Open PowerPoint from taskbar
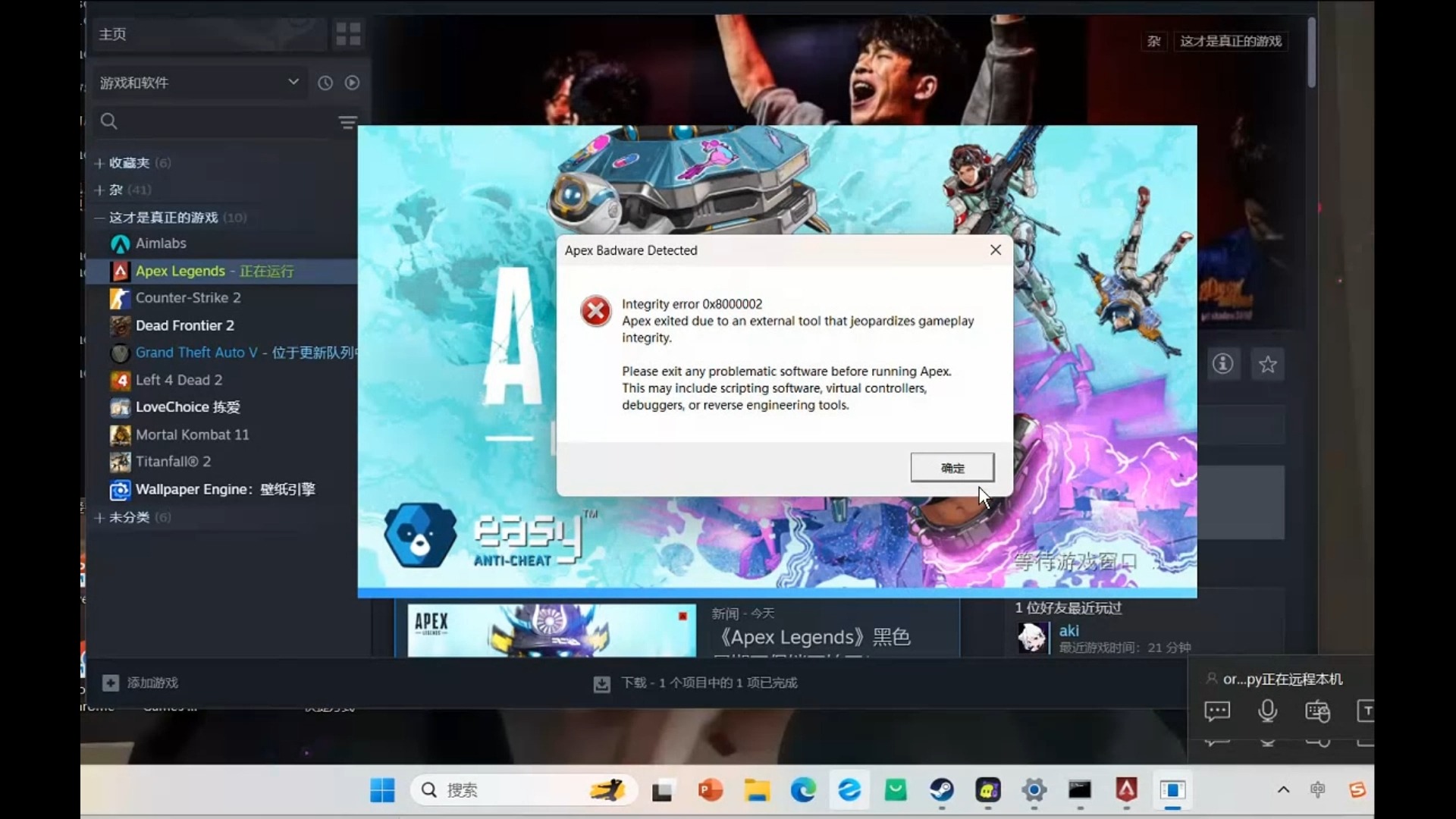The width and height of the screenshot is (1456, 819). coord(710,791)
